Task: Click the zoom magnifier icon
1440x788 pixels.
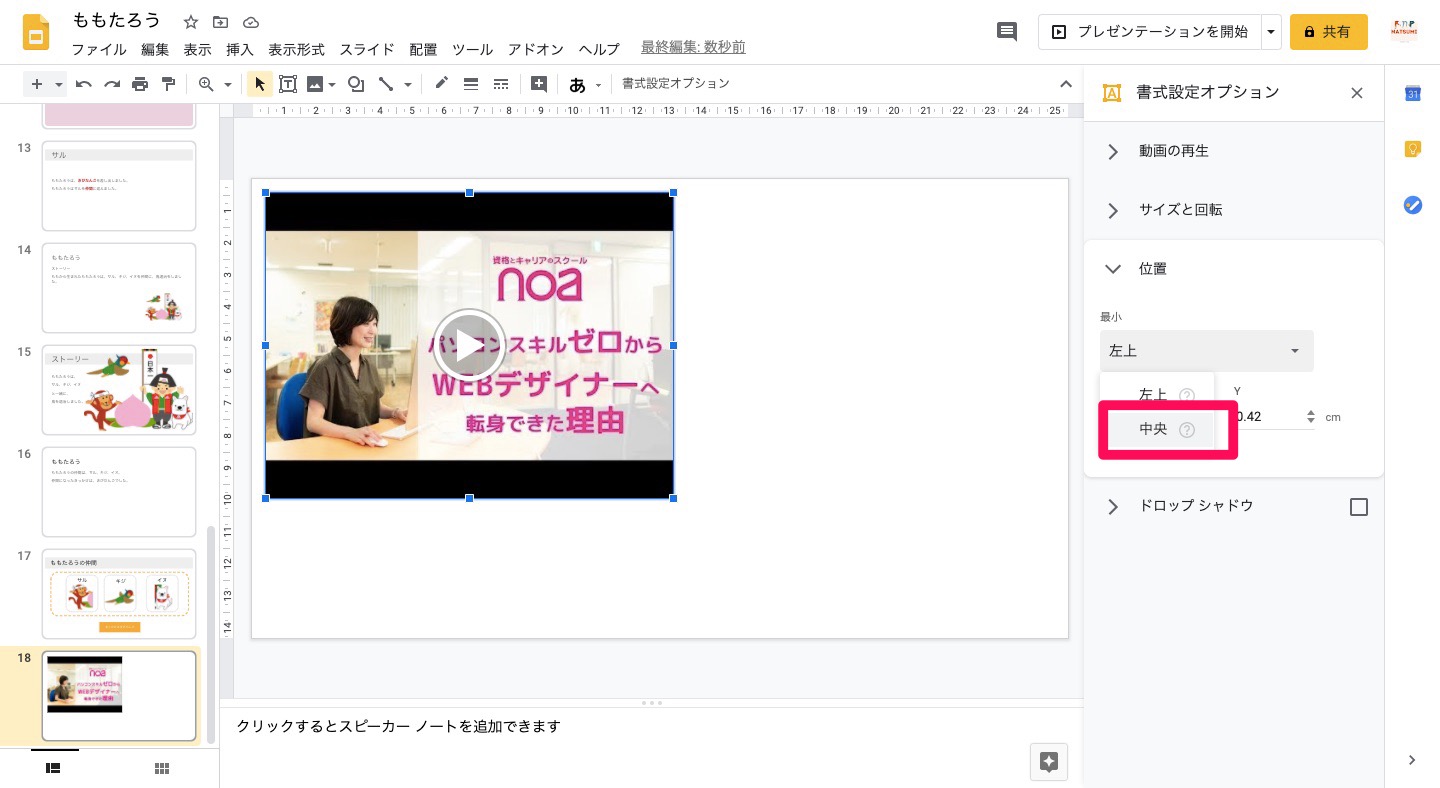Action: [x=206, y=84]
